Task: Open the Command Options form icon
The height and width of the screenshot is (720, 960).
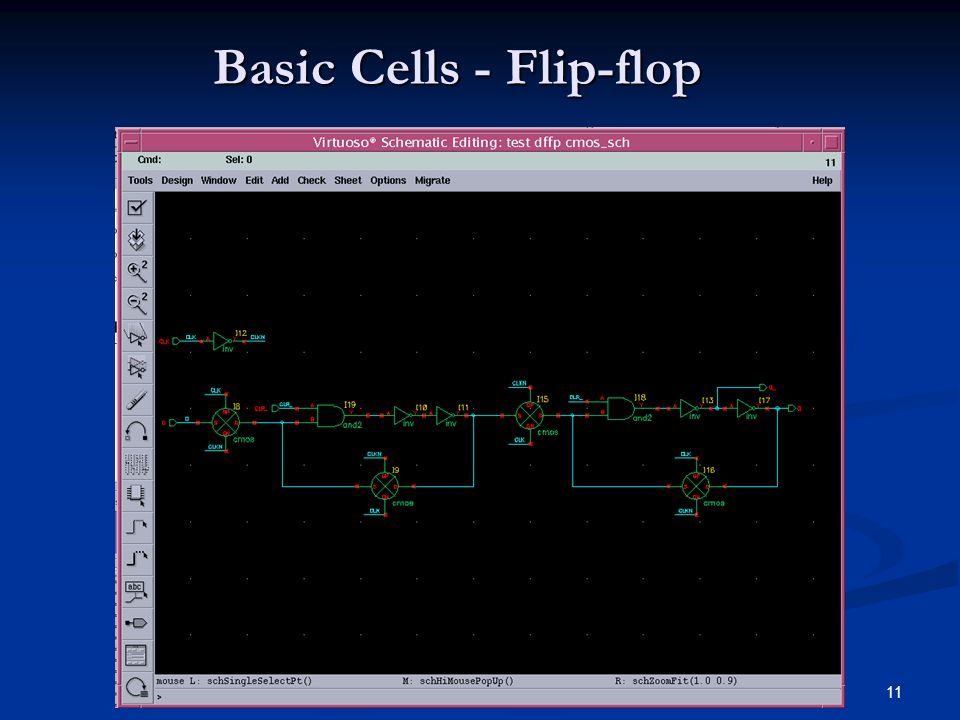Action: click(137, 655)
